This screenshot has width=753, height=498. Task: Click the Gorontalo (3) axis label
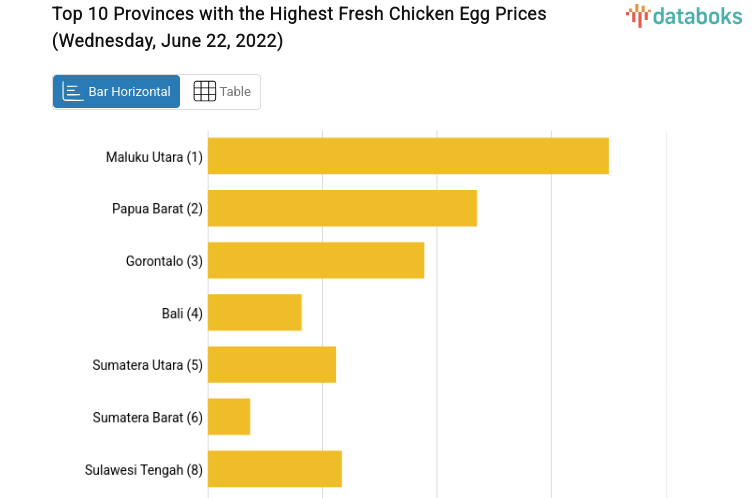[164, 261]
